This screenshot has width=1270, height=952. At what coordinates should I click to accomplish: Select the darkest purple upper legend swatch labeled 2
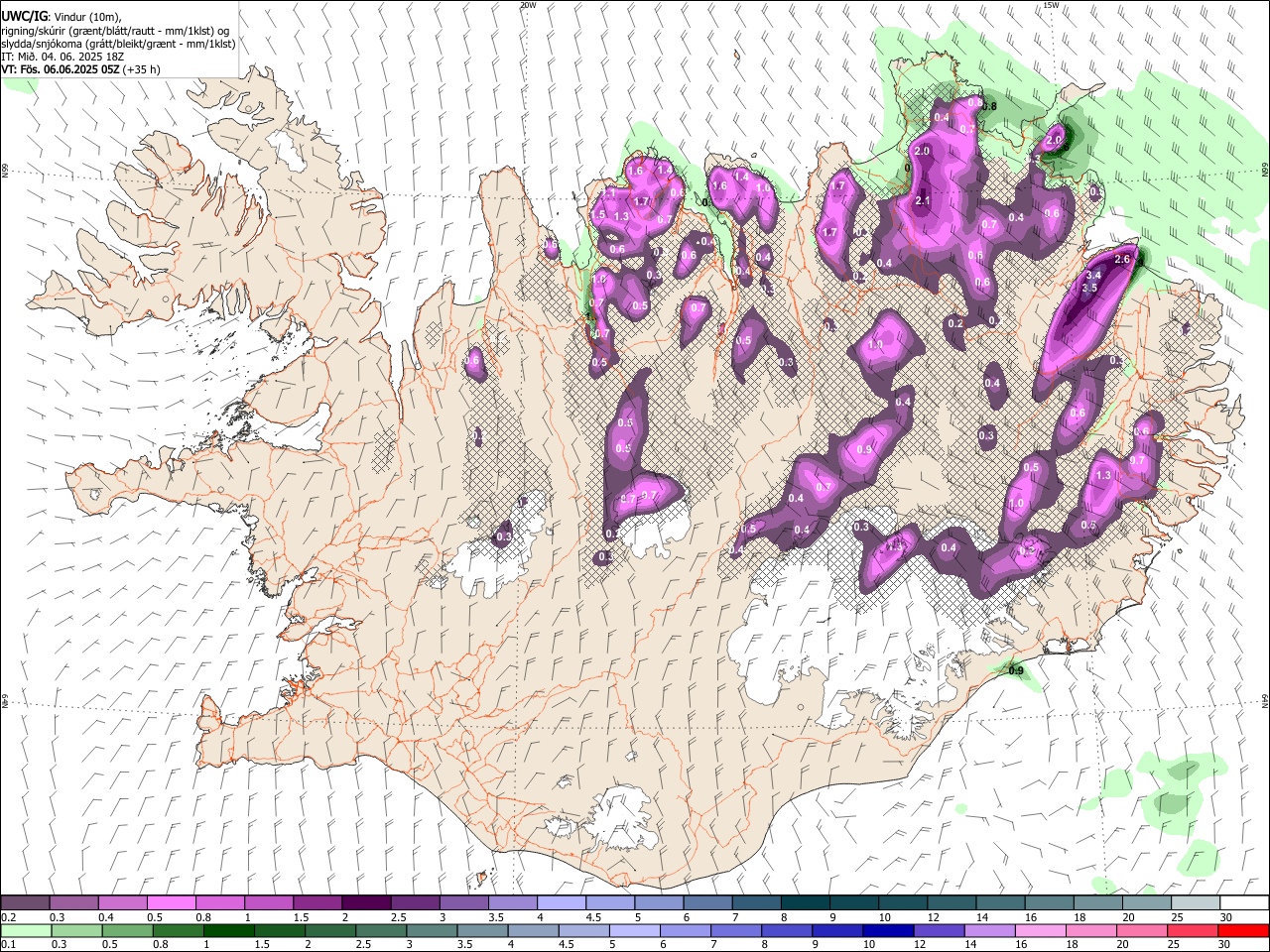366,903
